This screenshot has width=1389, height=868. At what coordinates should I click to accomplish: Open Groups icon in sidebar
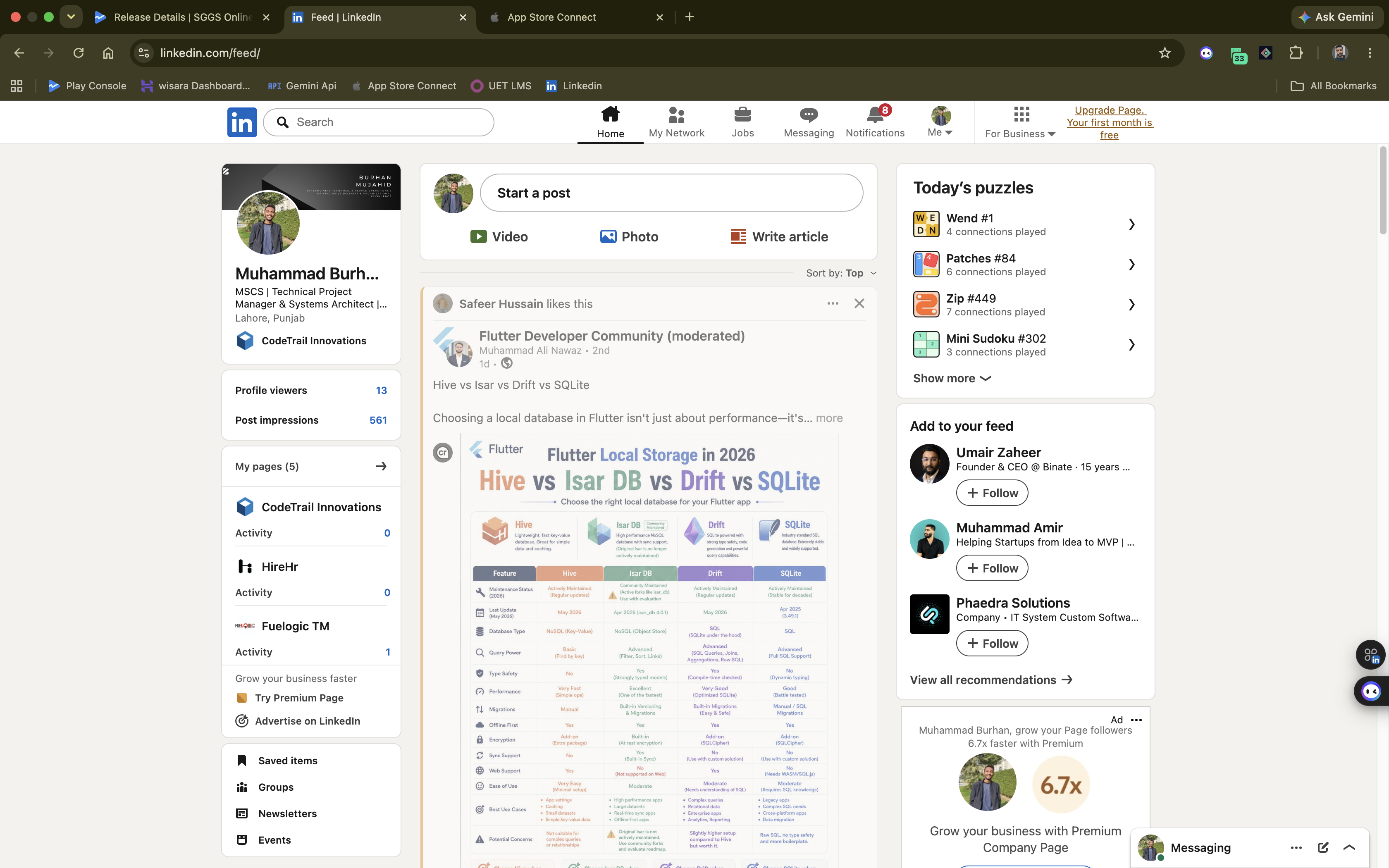click(x=242, y=787)
